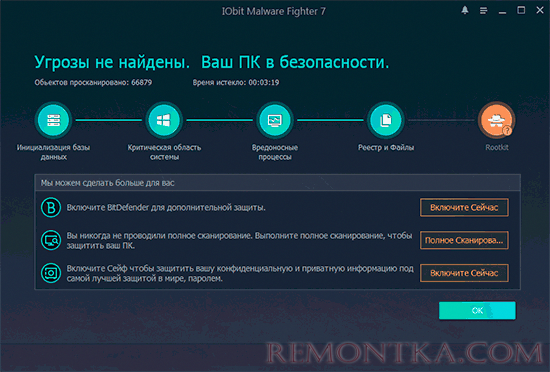Close the IObit Malware Fighter window
Screen dimensions: 550x372
[x=540, y=10]
